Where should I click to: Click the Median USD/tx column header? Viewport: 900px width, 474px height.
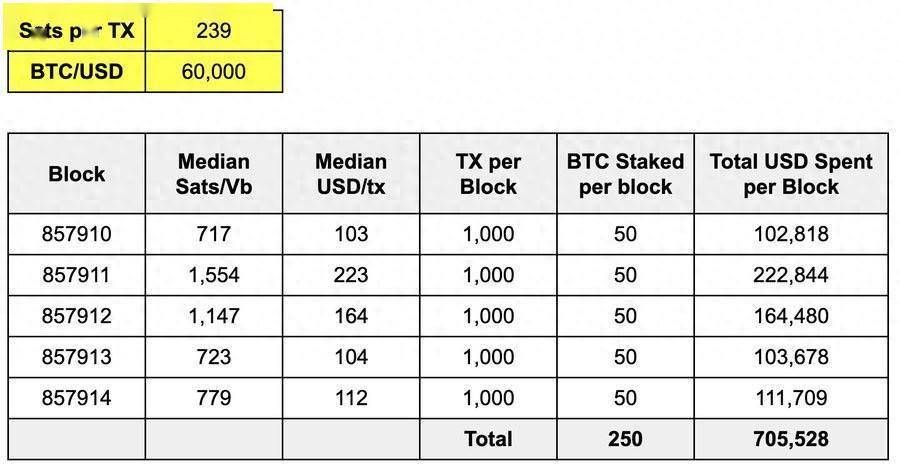(351, 174)
